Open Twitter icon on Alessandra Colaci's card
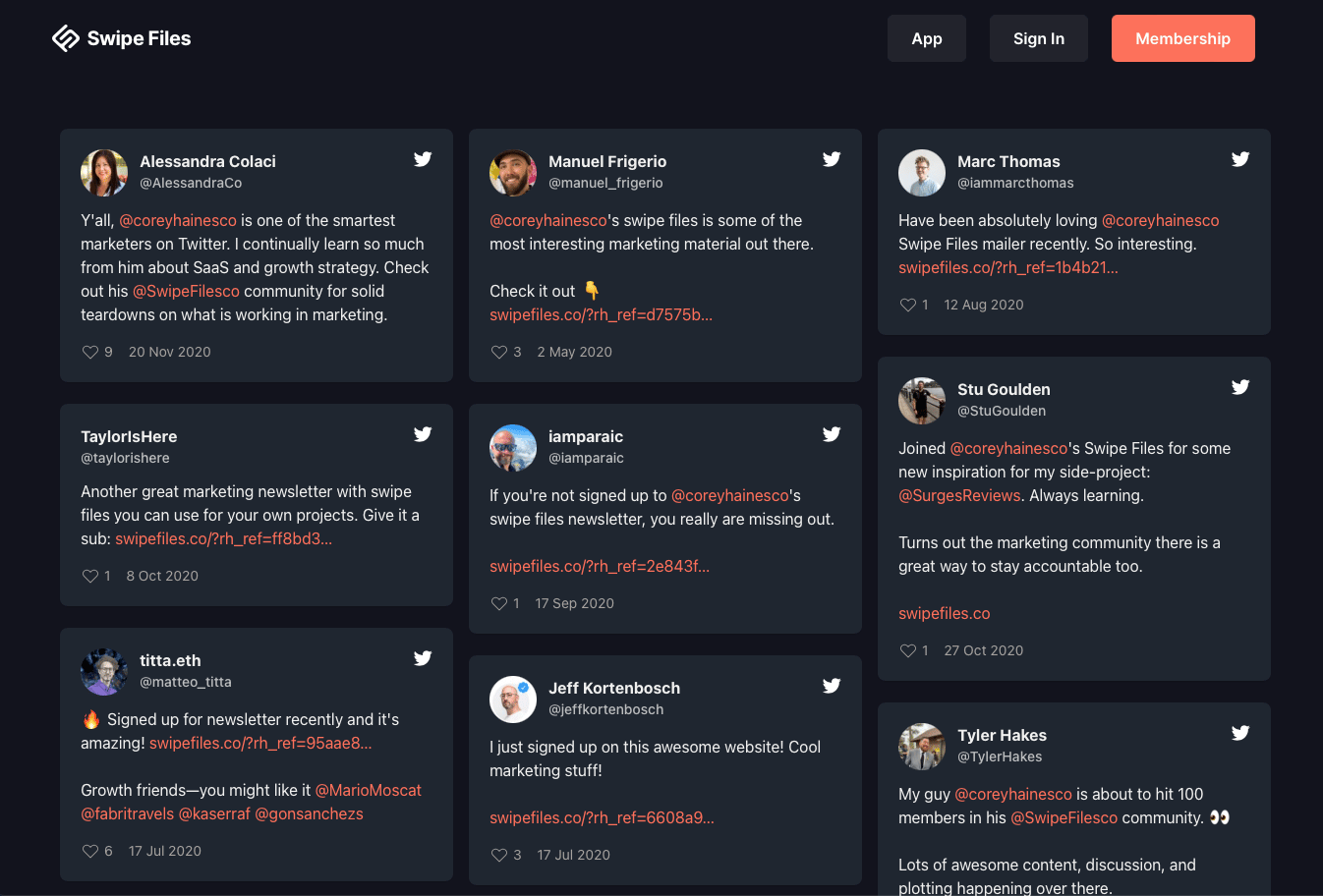Screen dimensions: 1323x896 point(423,159)
